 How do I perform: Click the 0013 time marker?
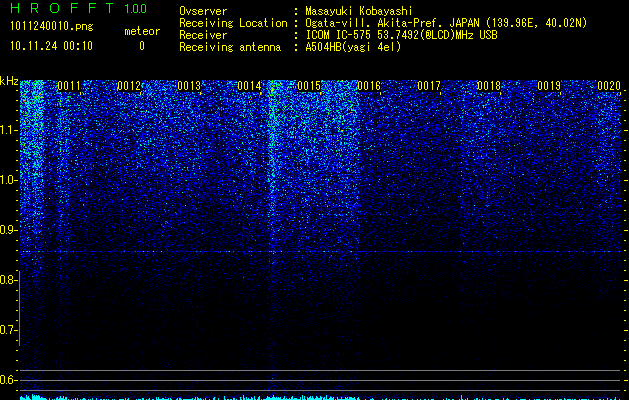[x=189, y=86]
